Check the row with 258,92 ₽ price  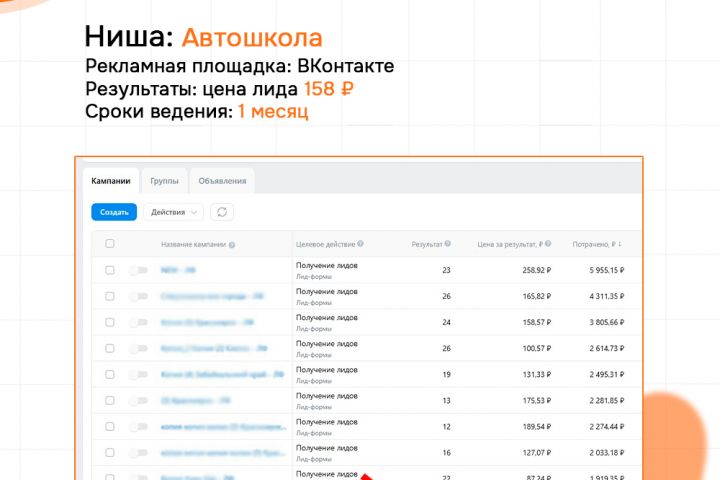tap(110, 270)
